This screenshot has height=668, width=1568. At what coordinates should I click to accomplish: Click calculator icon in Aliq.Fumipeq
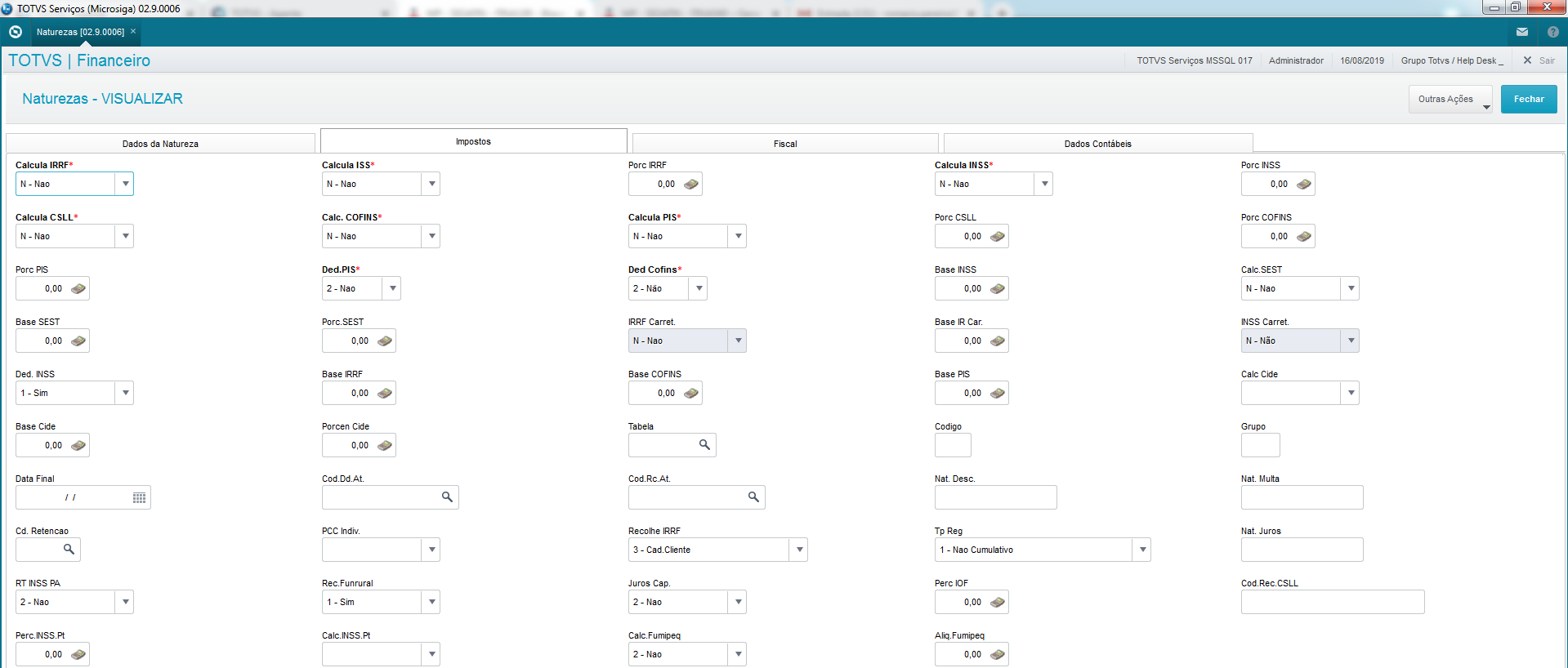[998, 655]
